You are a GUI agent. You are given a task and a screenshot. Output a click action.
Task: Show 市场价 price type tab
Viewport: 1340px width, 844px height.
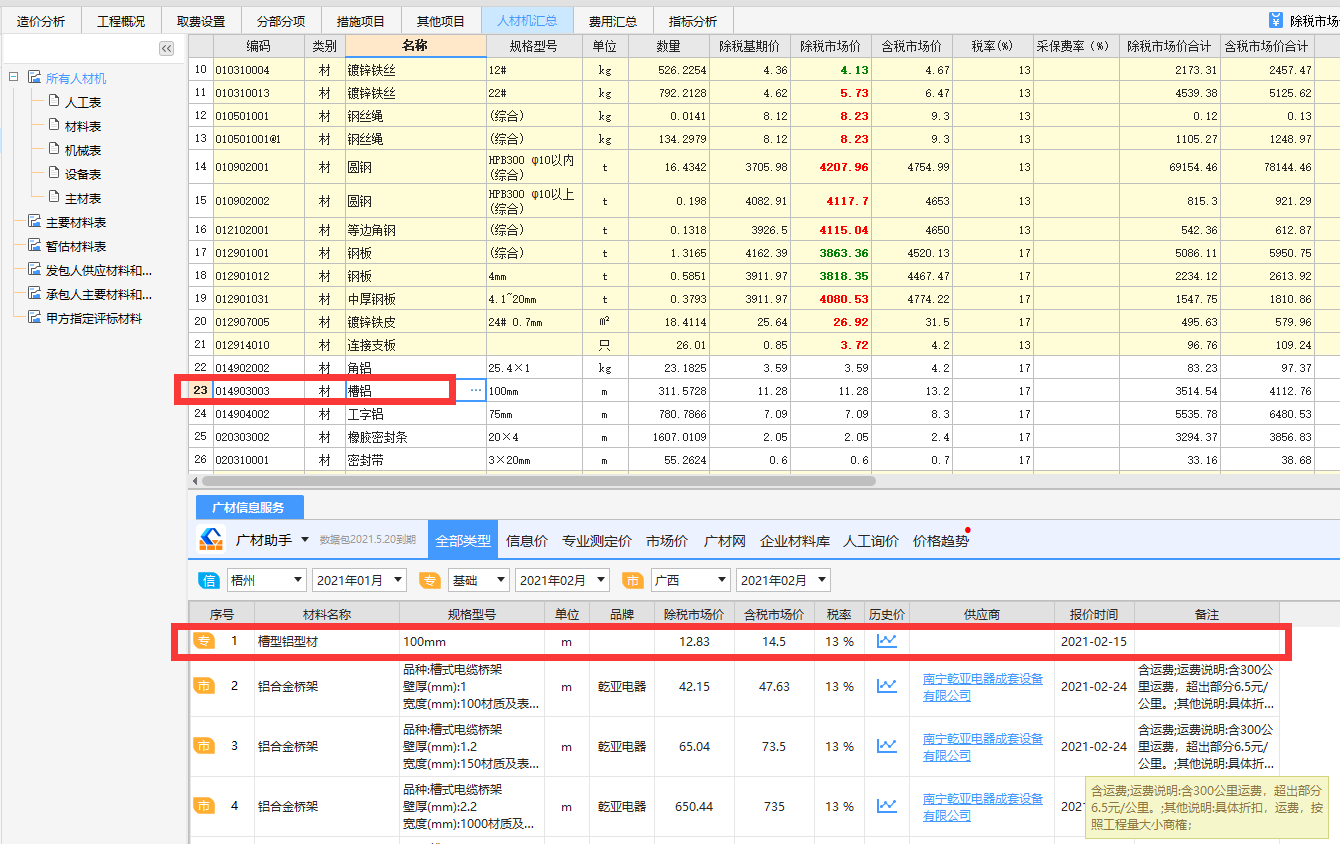(667, 540)
